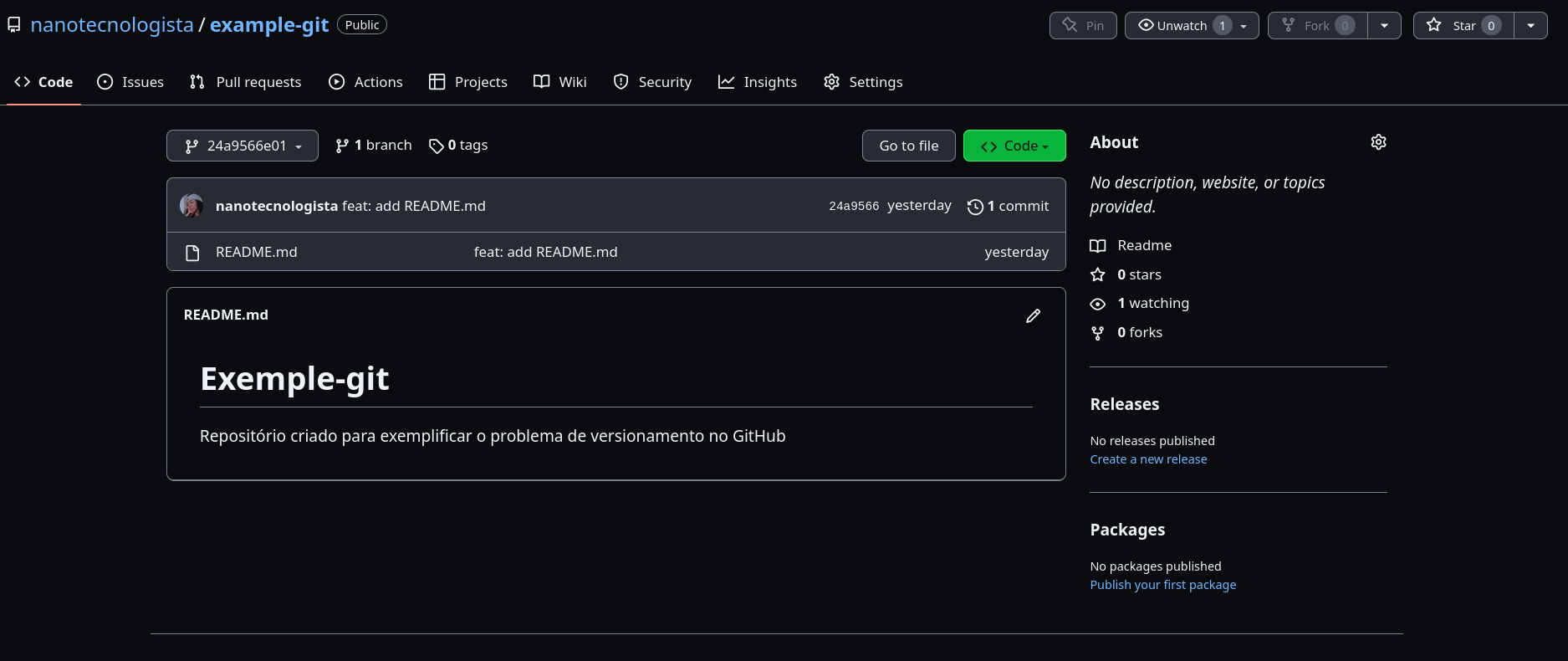This screenshot has width=1568, height=661.
Task: Click the README.md heading in the readme box
Action: (226, 315)
